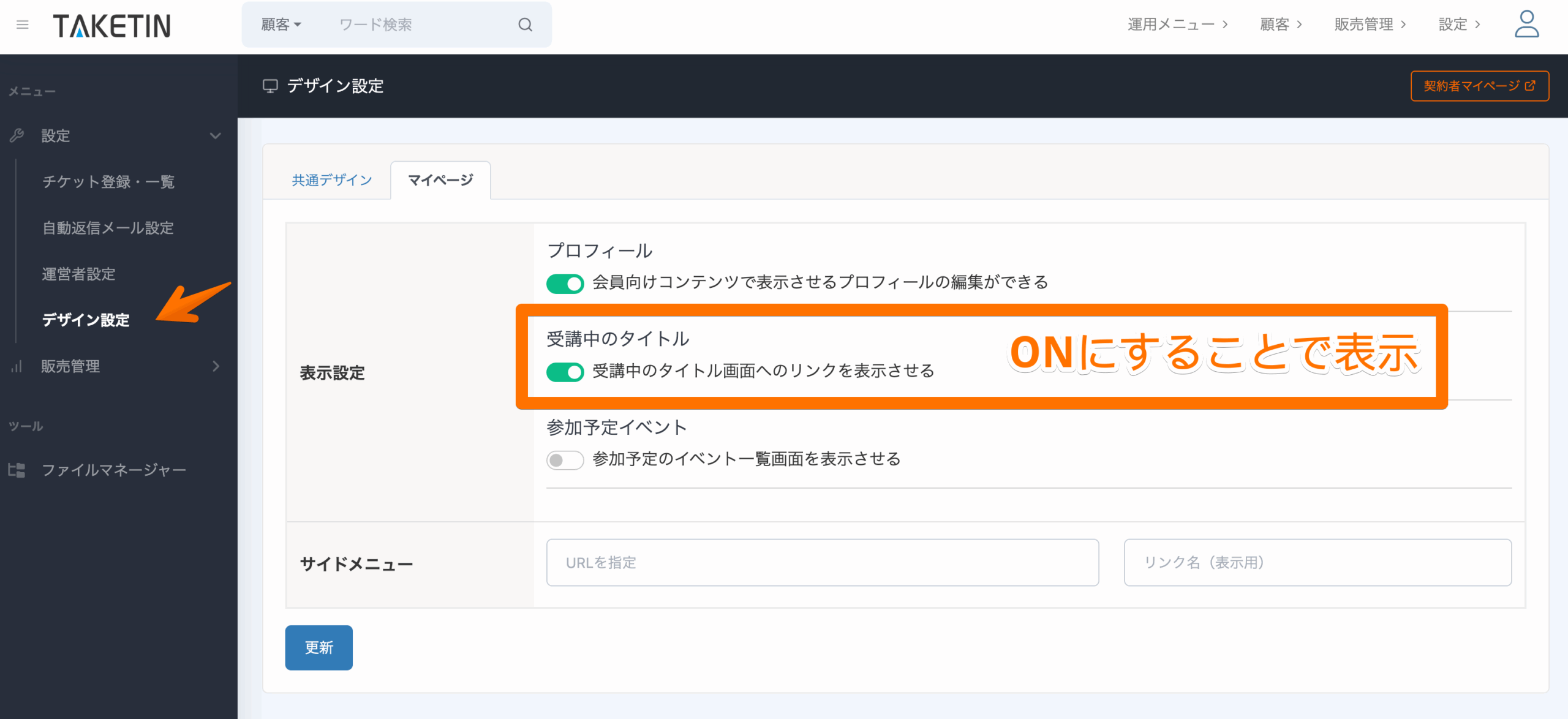
Task: Click the search magnifier icon
Action: point(525,24)
